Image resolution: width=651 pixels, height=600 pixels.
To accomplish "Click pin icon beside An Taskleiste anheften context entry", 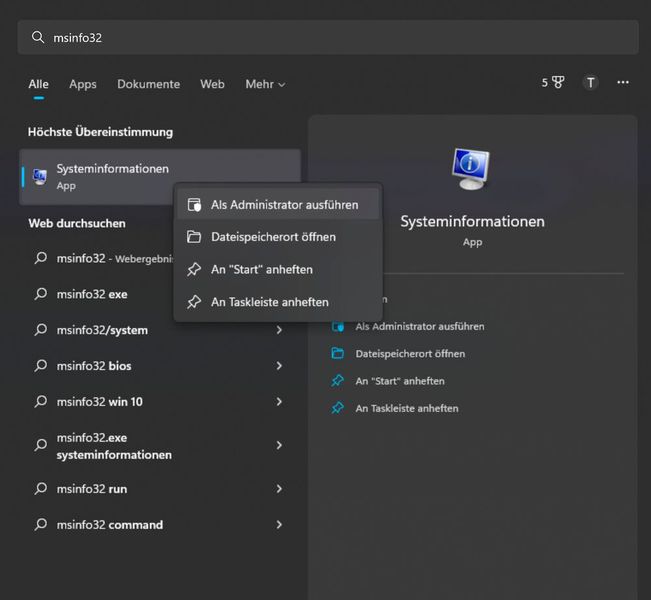I will 194,302.
